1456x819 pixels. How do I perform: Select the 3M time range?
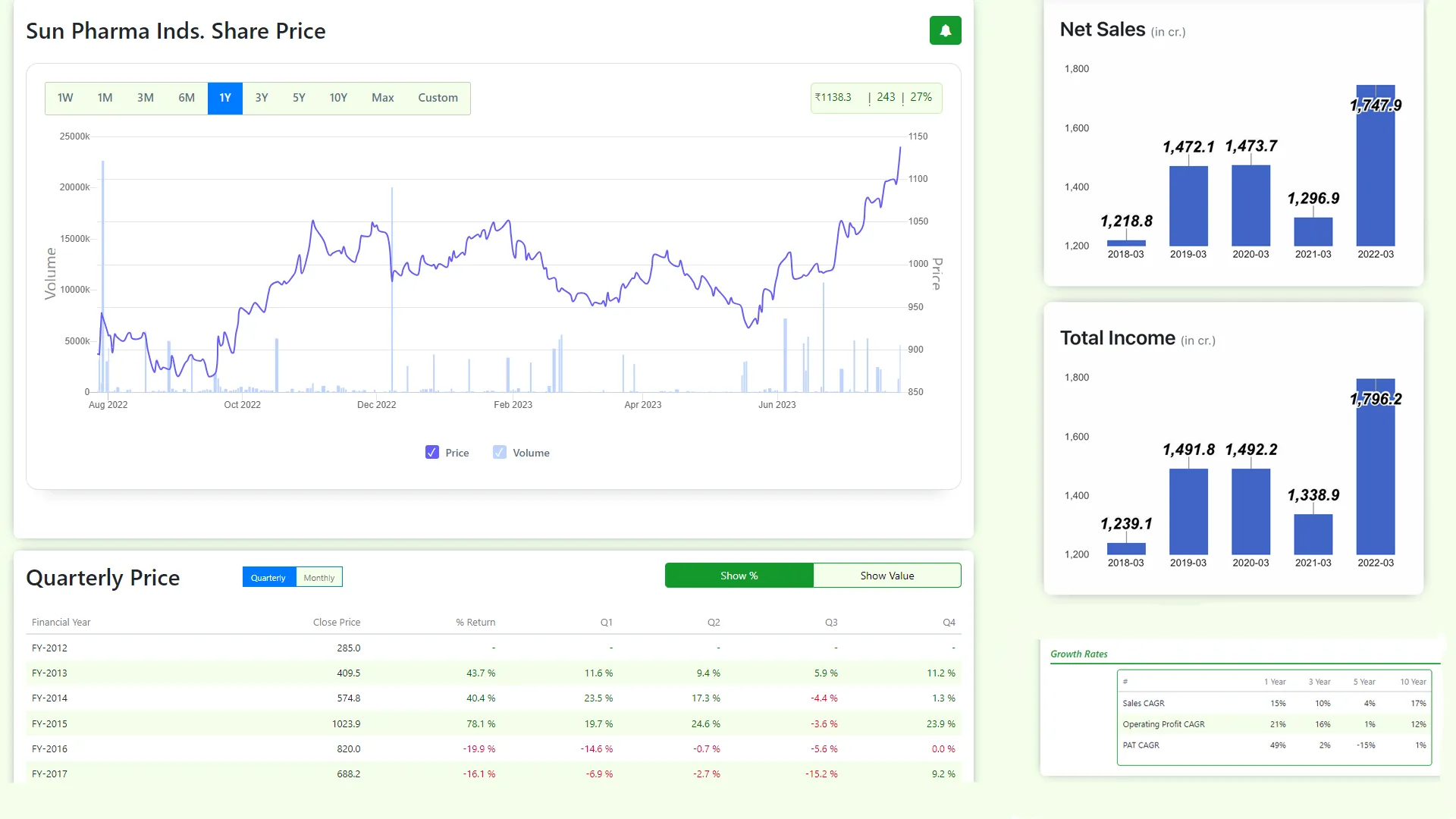coord(146,98)
